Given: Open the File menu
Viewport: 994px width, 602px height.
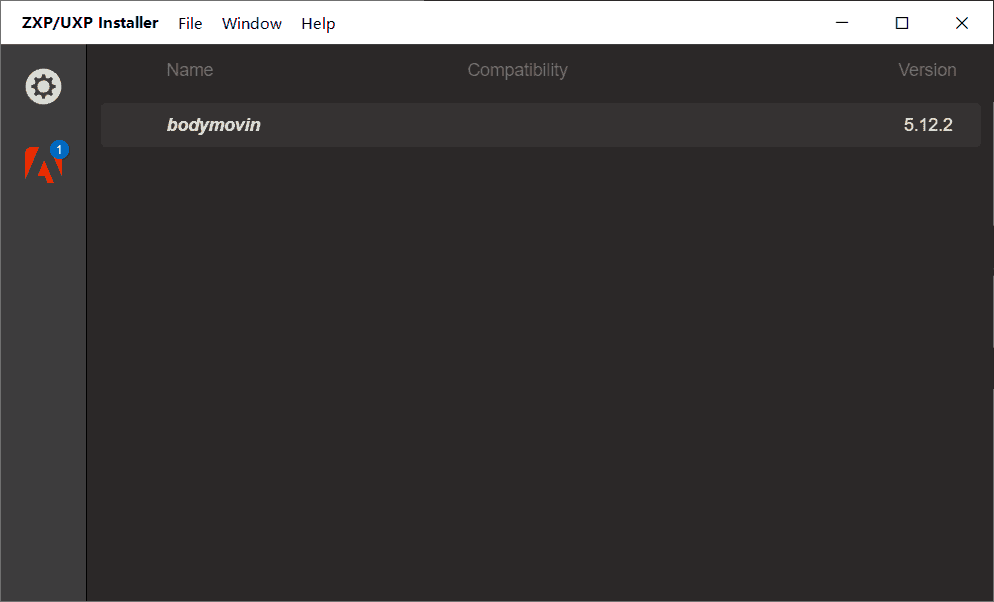Looking at the screenshot, I should (x=190, y=23).
